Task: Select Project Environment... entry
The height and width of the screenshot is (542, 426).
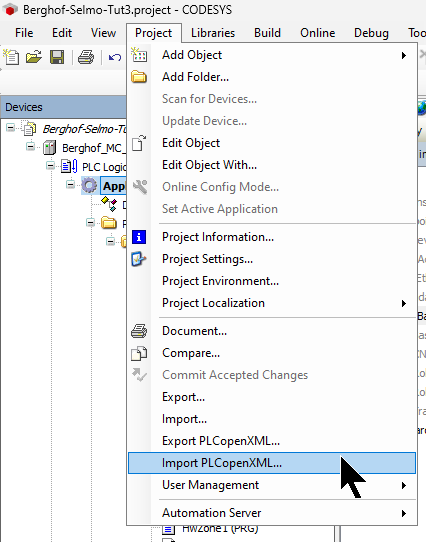Action: 272,281
